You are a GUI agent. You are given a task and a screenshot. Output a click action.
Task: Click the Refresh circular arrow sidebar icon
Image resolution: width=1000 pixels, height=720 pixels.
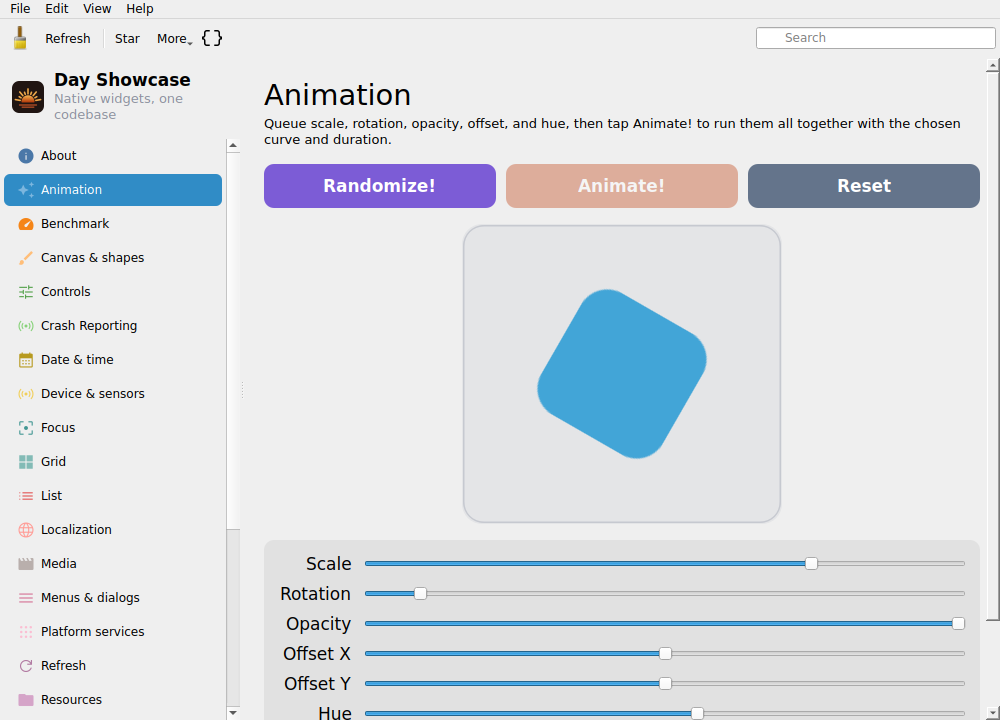pyautogui.click(x=26, y=666)
